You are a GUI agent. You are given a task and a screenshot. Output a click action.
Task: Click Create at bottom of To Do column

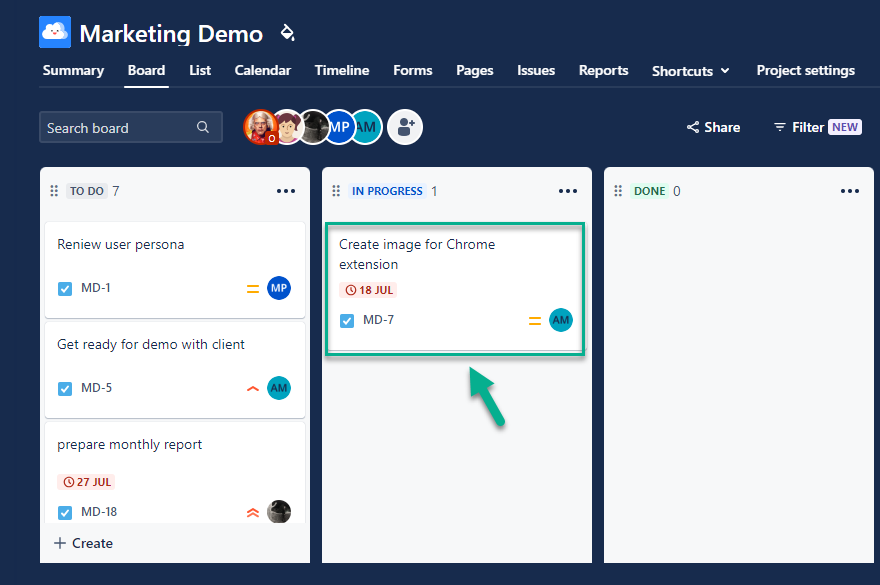point(83,543)
